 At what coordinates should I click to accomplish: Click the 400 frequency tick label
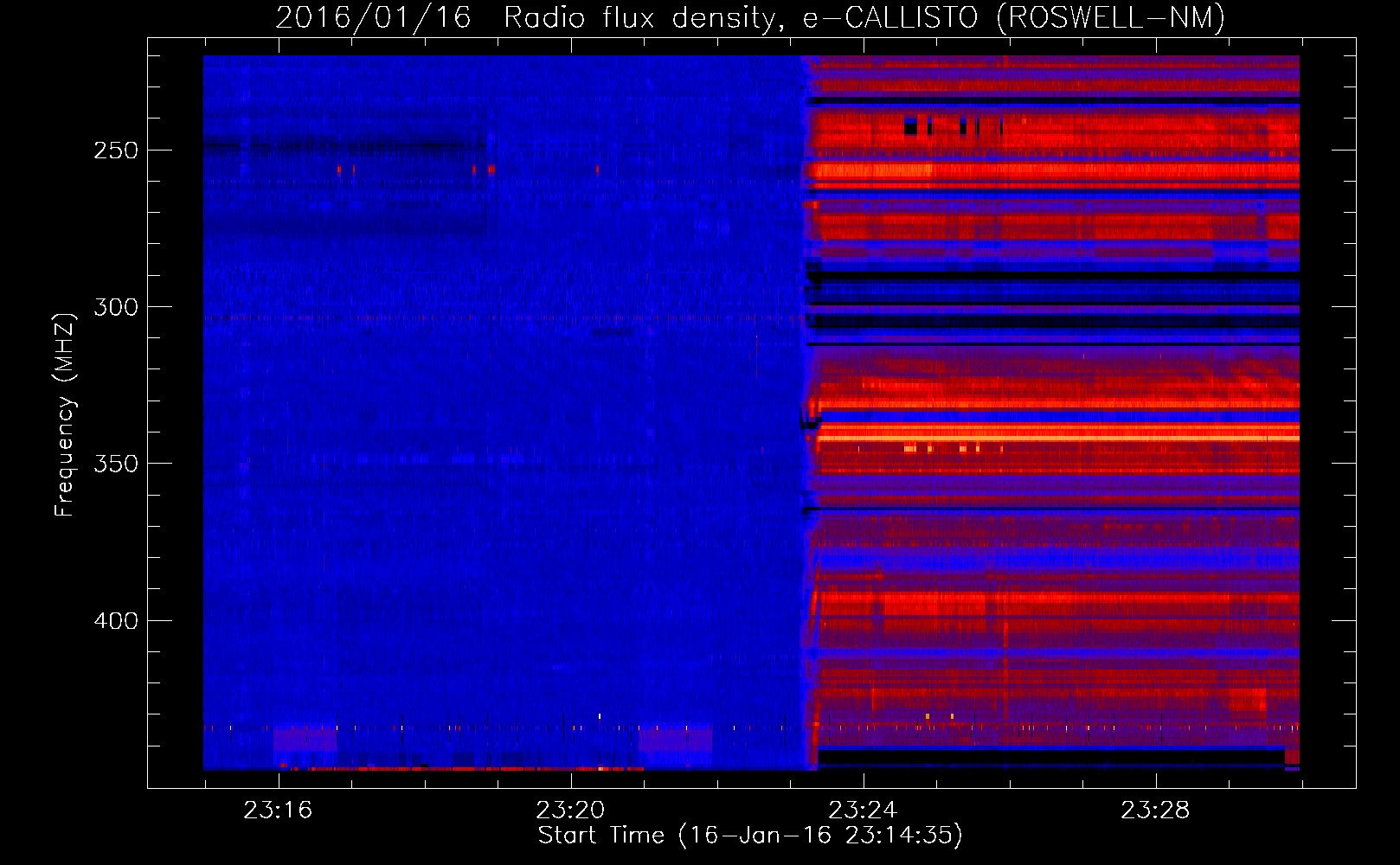[x=116, y=621]
